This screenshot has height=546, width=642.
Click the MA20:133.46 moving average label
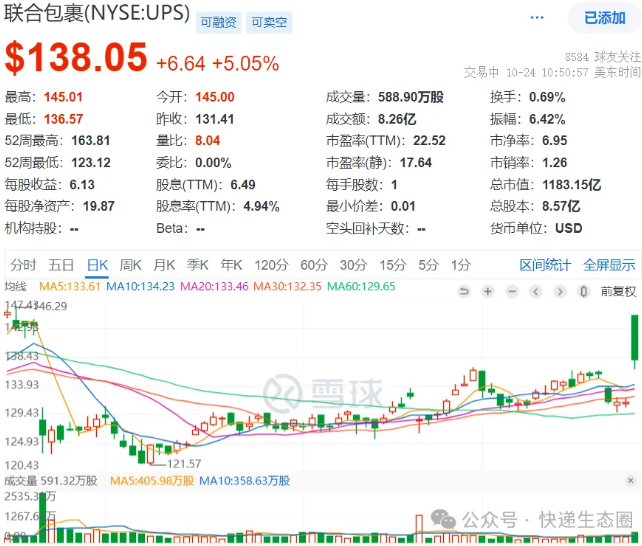[214, 286]
